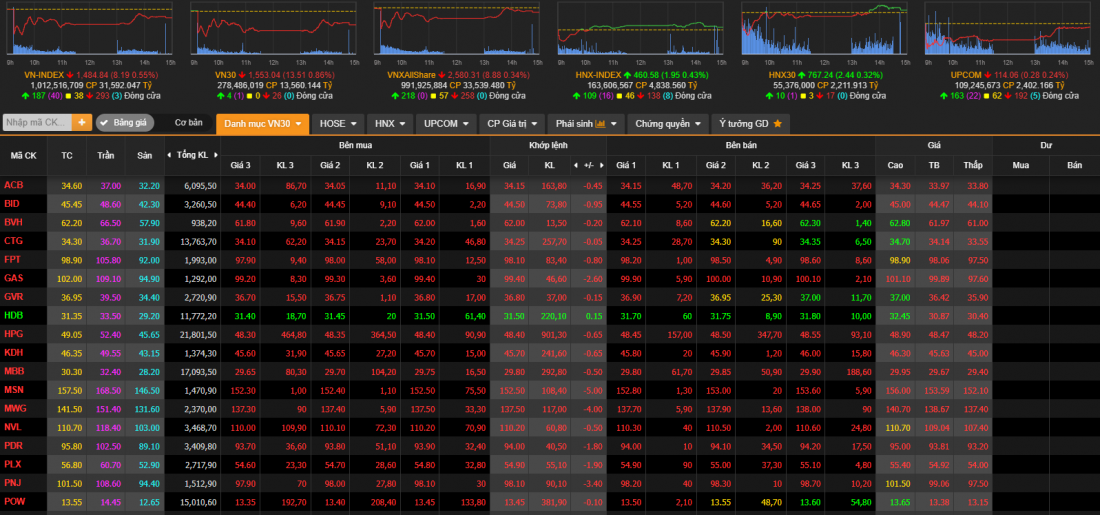Click left arrow beside Tổng KL header

pyautogui.click(x=170, y=156)
